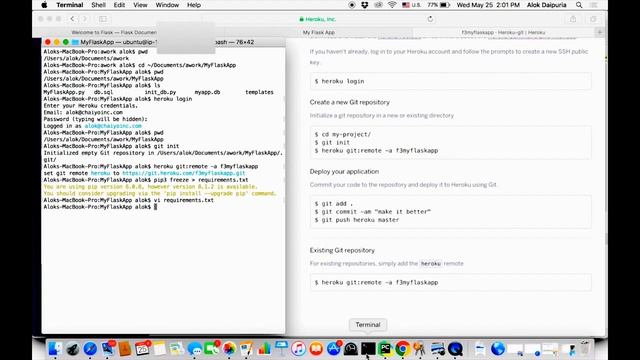Open Launchpad rocket icon in Dock
This screenshot has width=640, height=360.
pos(73,349)
